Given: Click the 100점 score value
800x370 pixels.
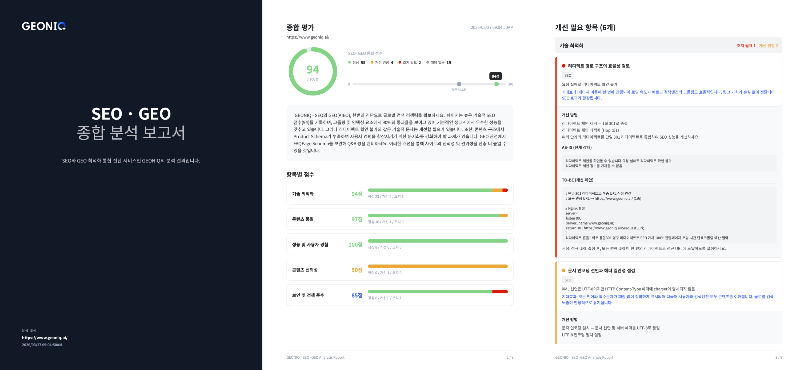Looking at the screenshot, I should (x=355, y=244).
